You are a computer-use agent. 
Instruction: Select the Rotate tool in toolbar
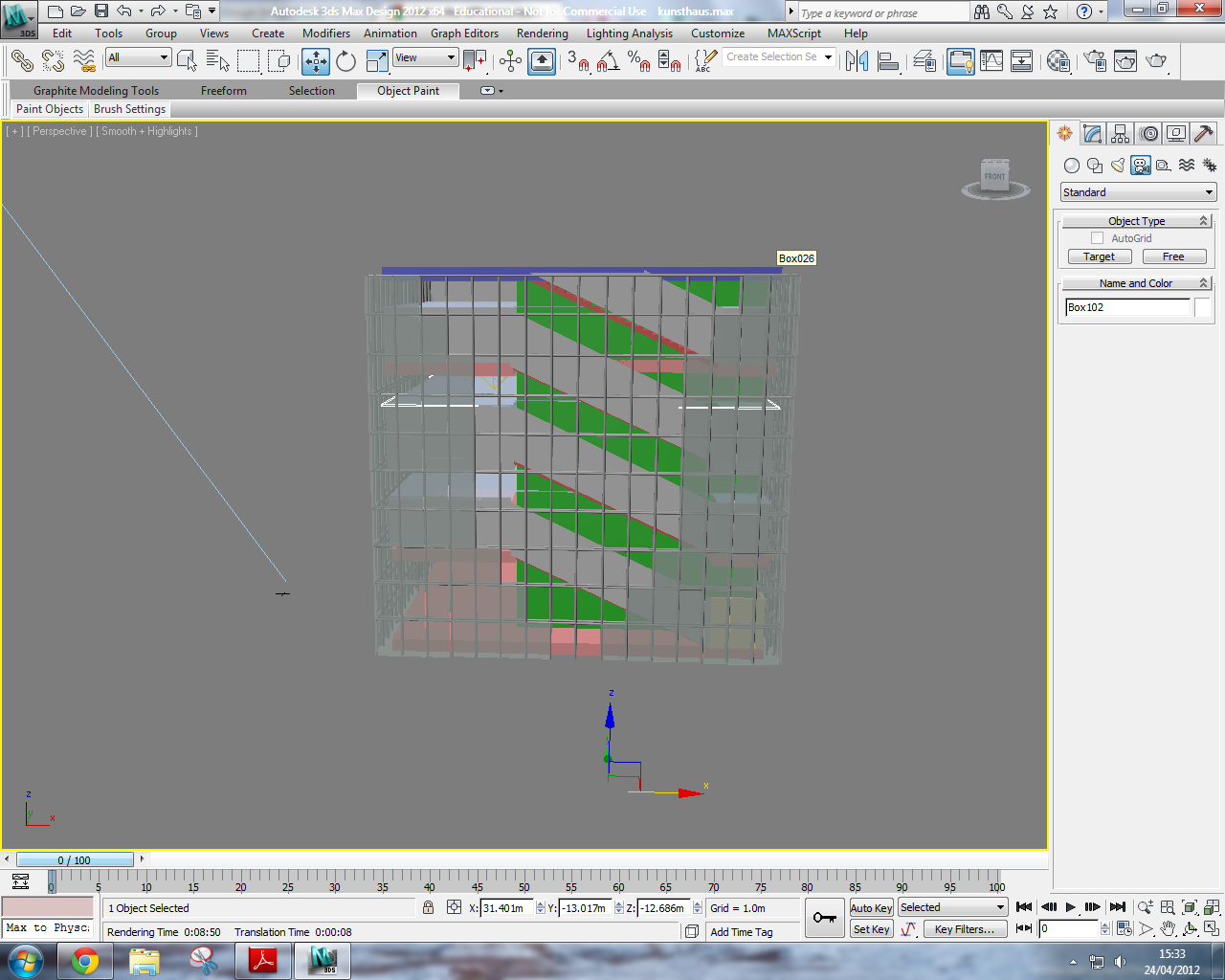[345, 61]
